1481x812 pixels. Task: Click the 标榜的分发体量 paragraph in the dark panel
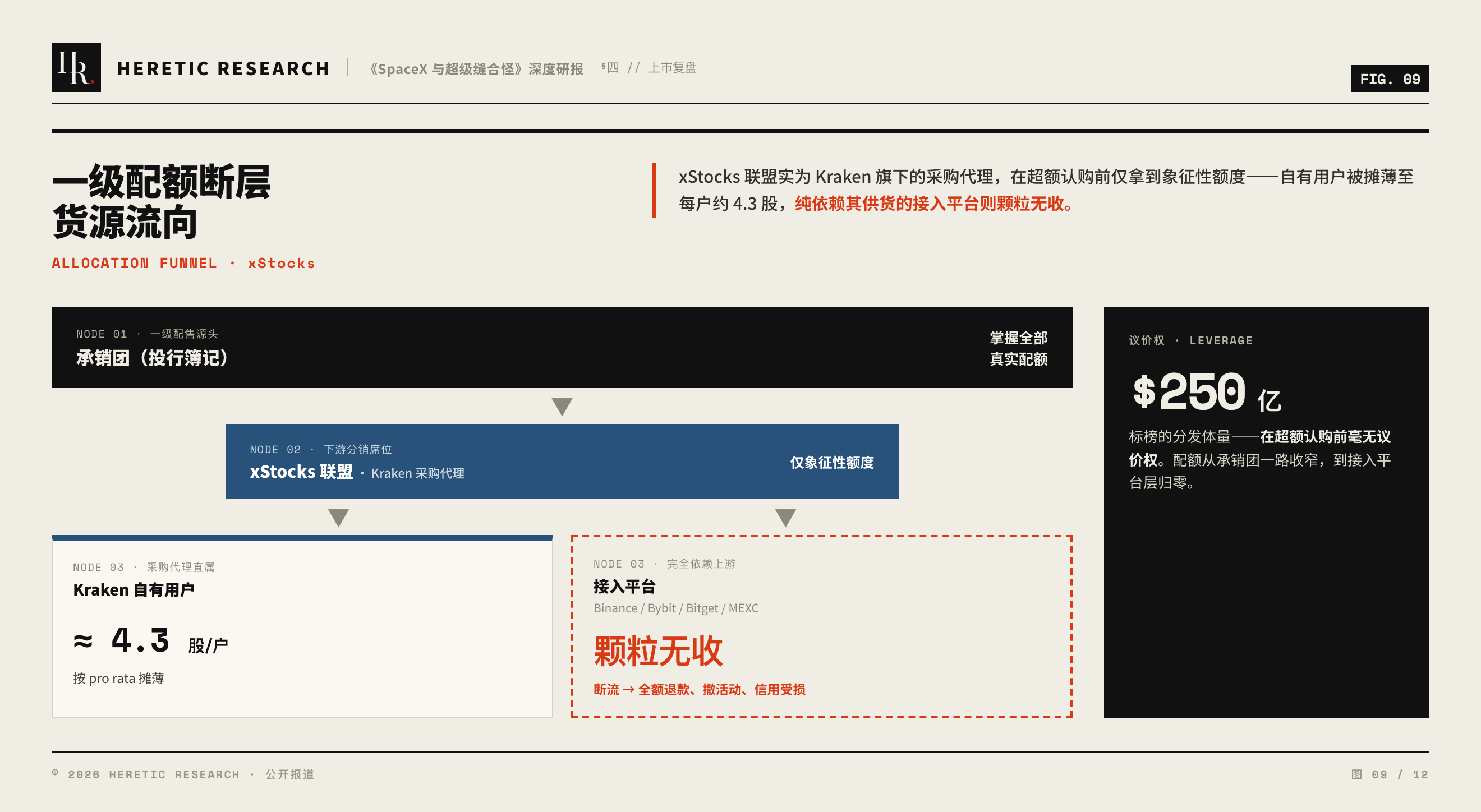click(1259, 460)
